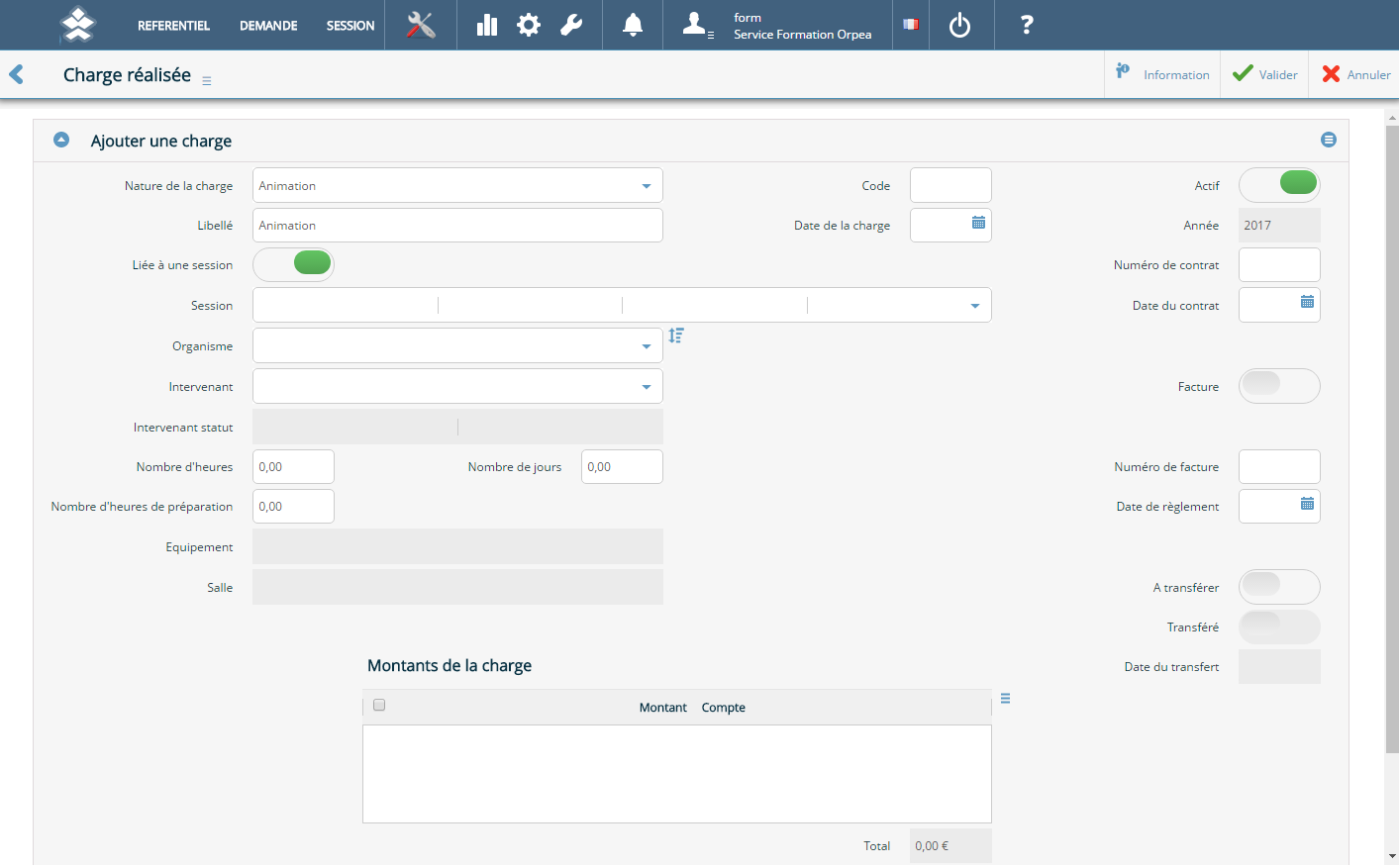Screen dimensions: 1399x868
Task: Toggle the Transféré switch
Action: point(1279,627)
